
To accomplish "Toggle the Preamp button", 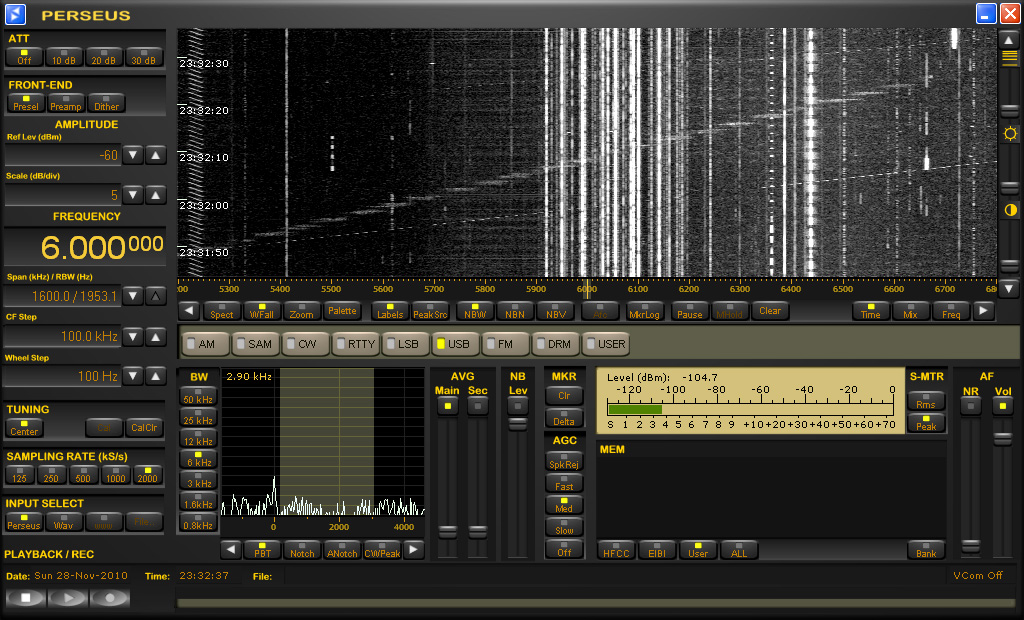I will coord(66,103).
